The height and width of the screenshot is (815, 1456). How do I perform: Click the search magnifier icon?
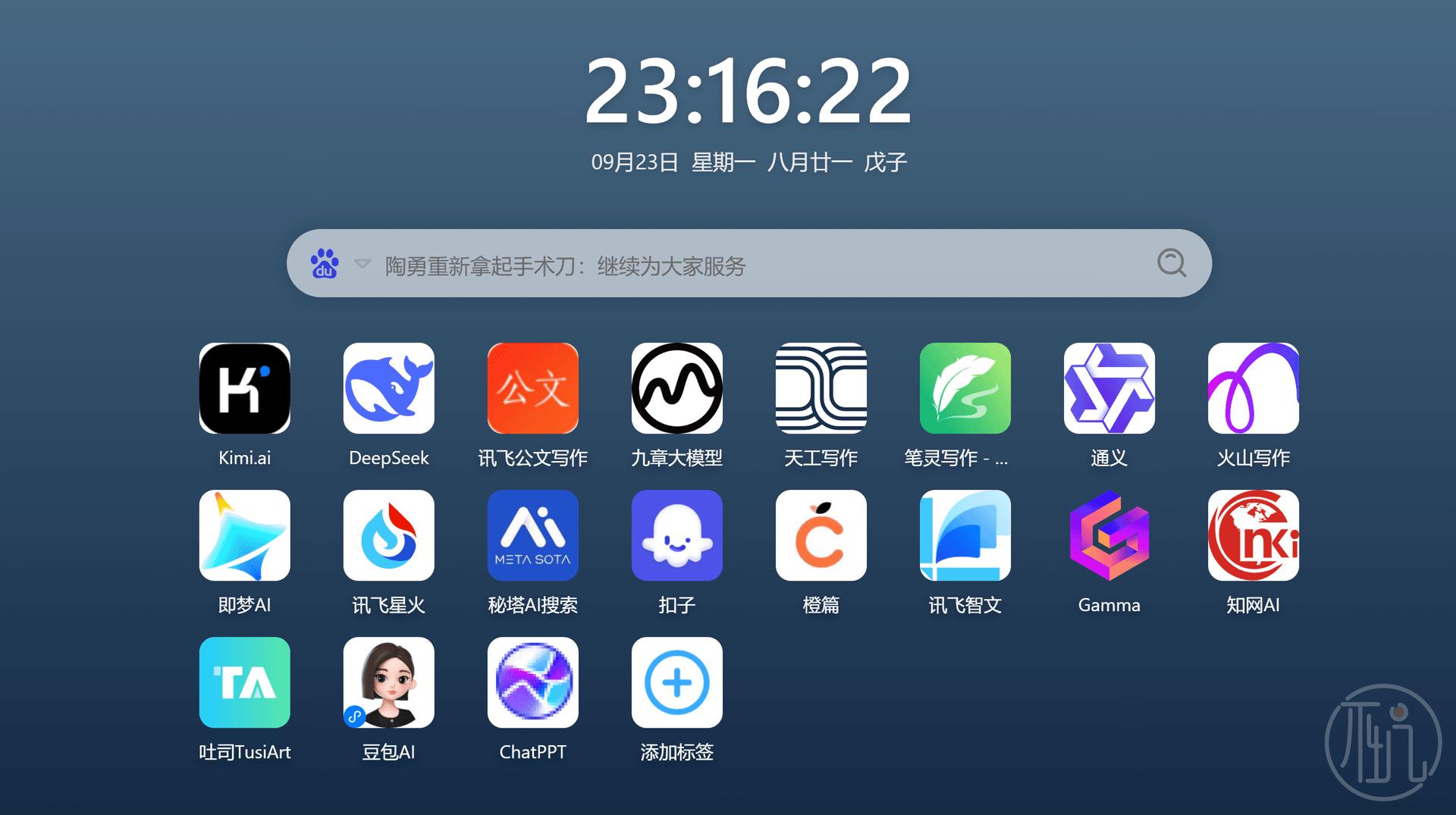point(1172,263)
